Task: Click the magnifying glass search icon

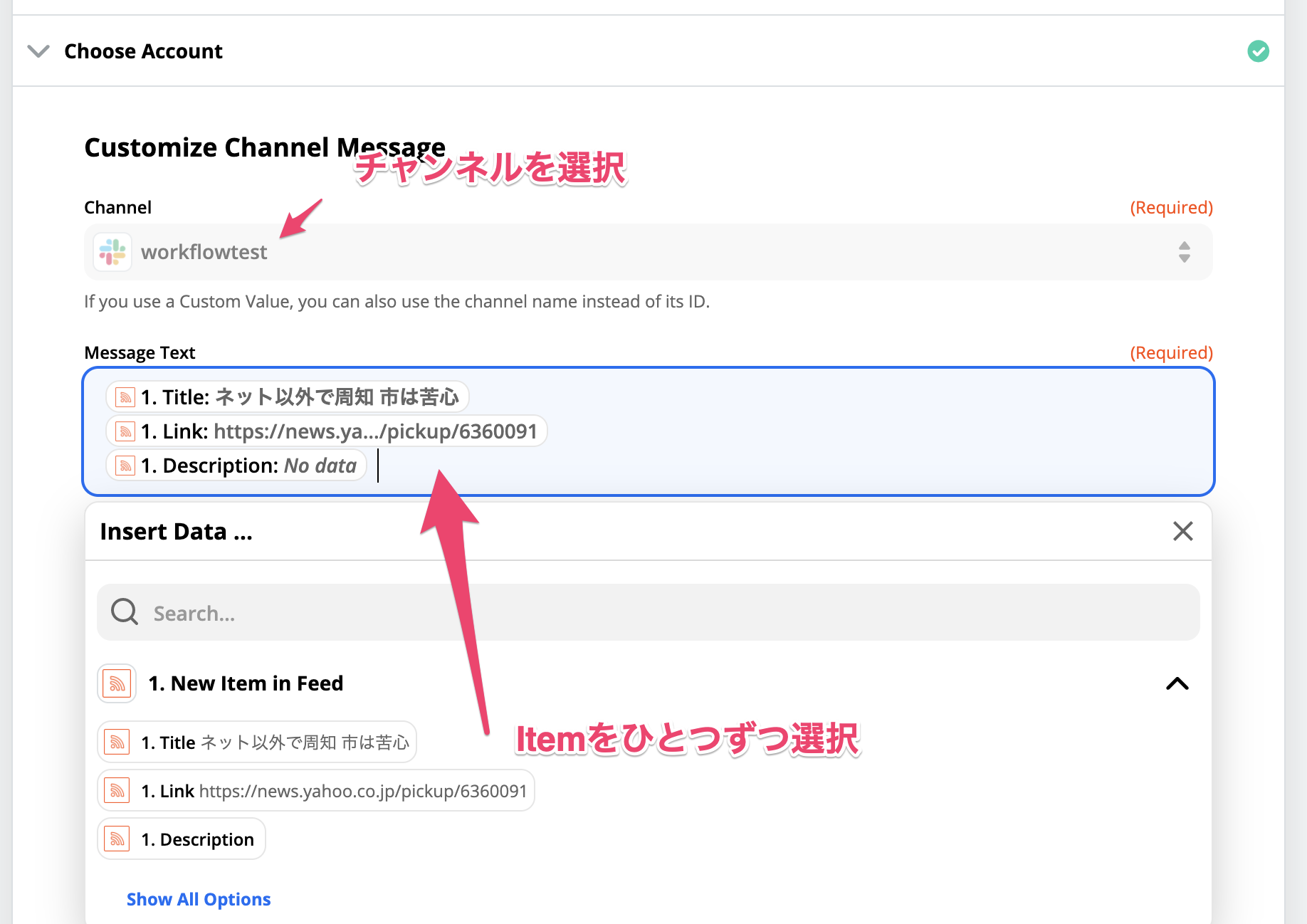Action: [x=125, y=611]
